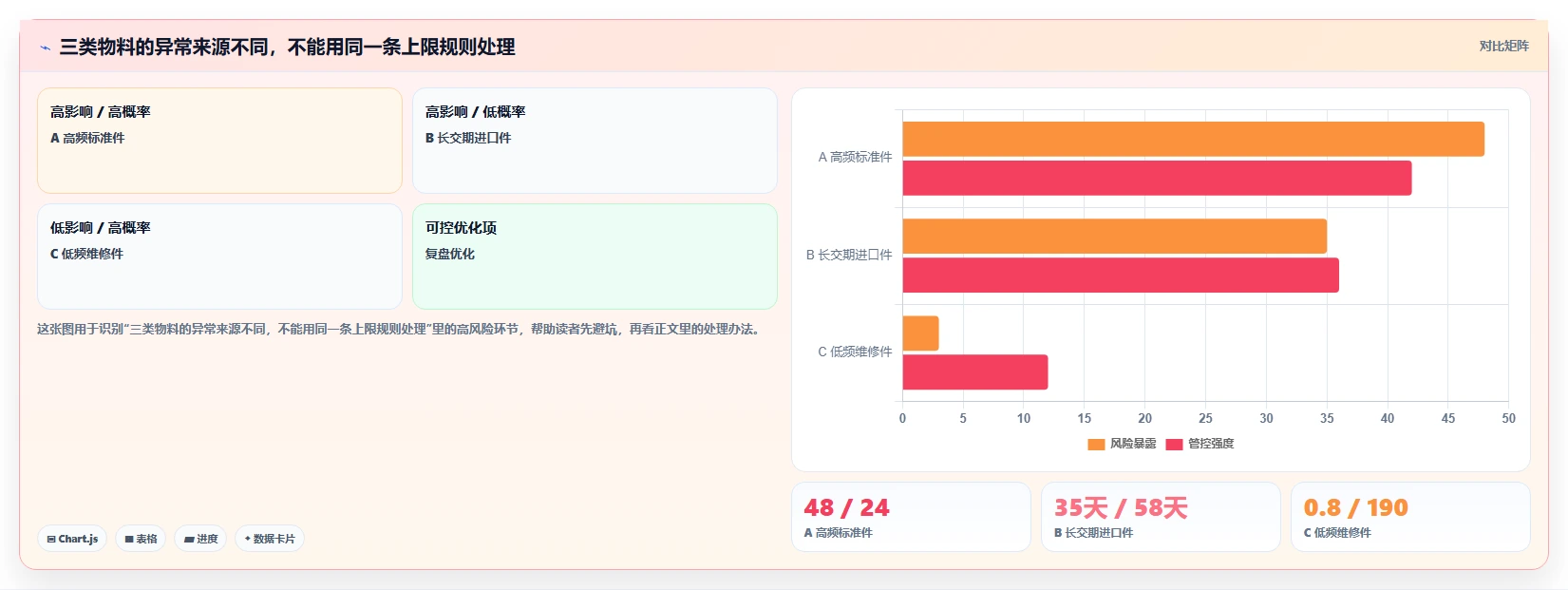The height and width of the screenshot is (590, 1568).
Task: Click the B 长交期进口件 chart axis label
Action: (849, 255)
